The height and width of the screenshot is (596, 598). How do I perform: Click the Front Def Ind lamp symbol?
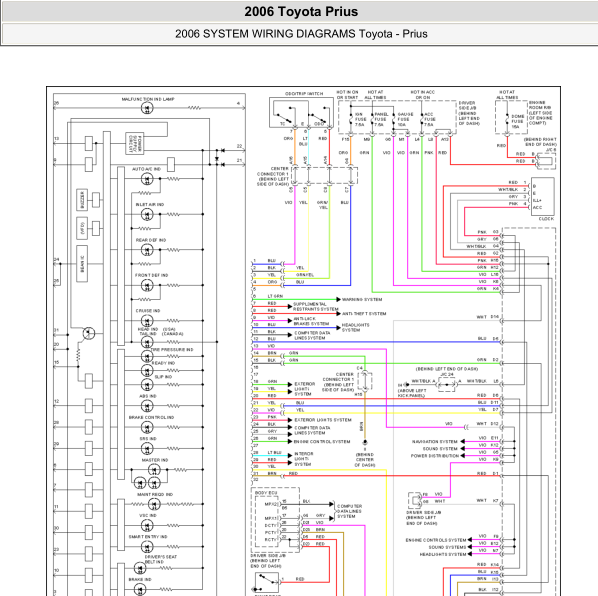[147, 285]
